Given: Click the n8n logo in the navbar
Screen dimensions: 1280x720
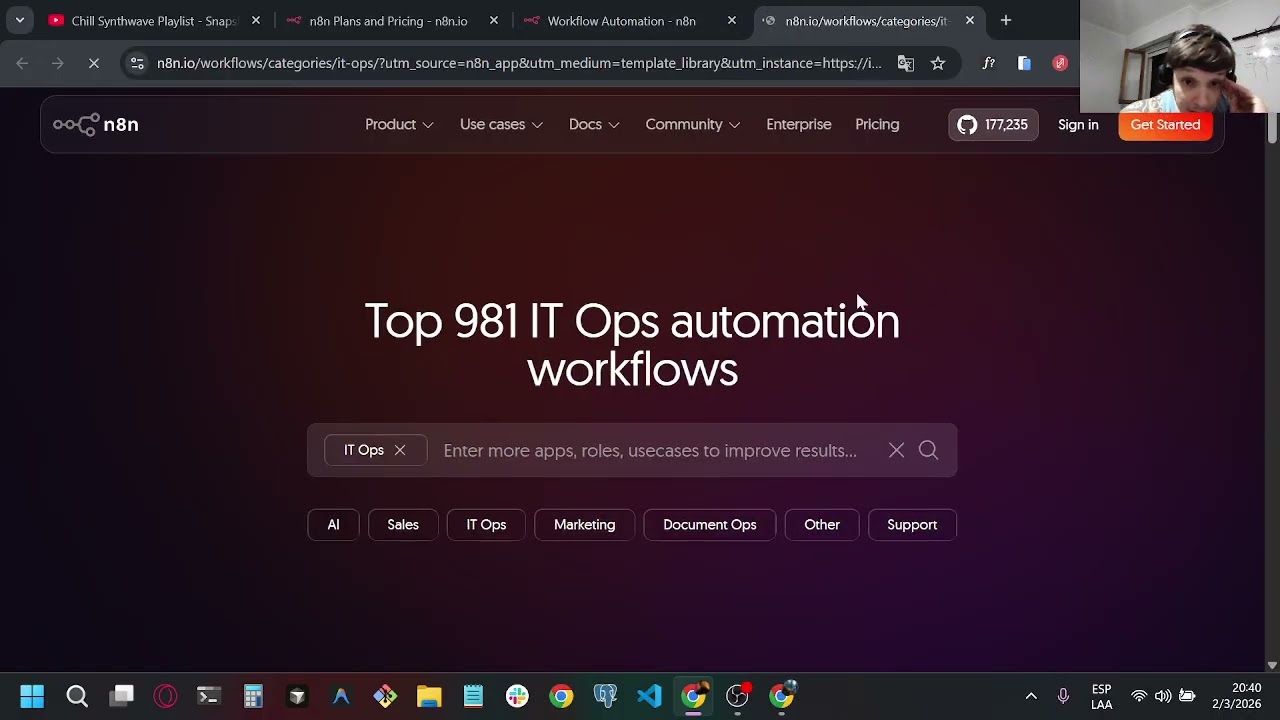Looking at the screenshot, I should pos(96,125).
